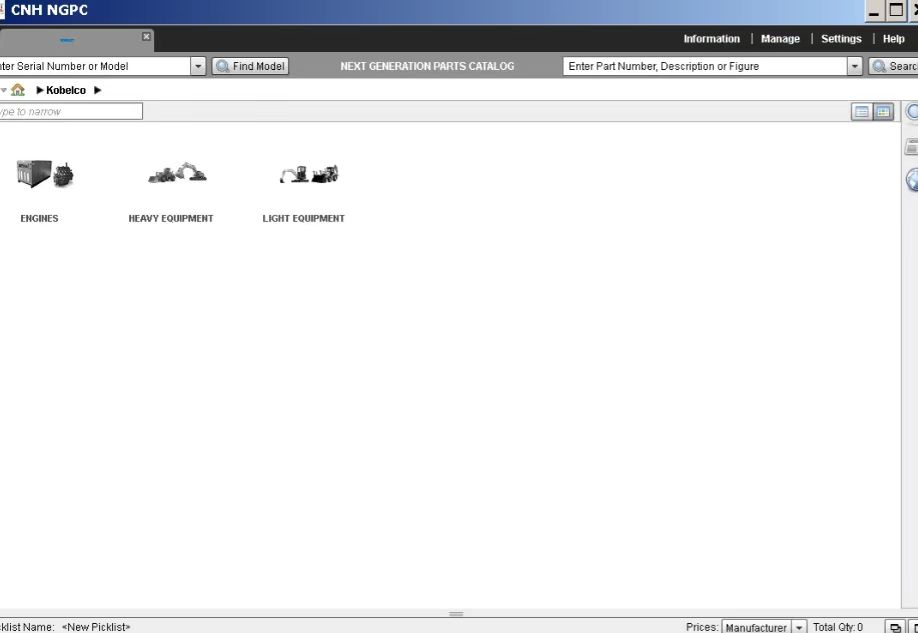Click the magnifier icon in right sidebar
Viewport: 918px width, 633px height.
912,111
